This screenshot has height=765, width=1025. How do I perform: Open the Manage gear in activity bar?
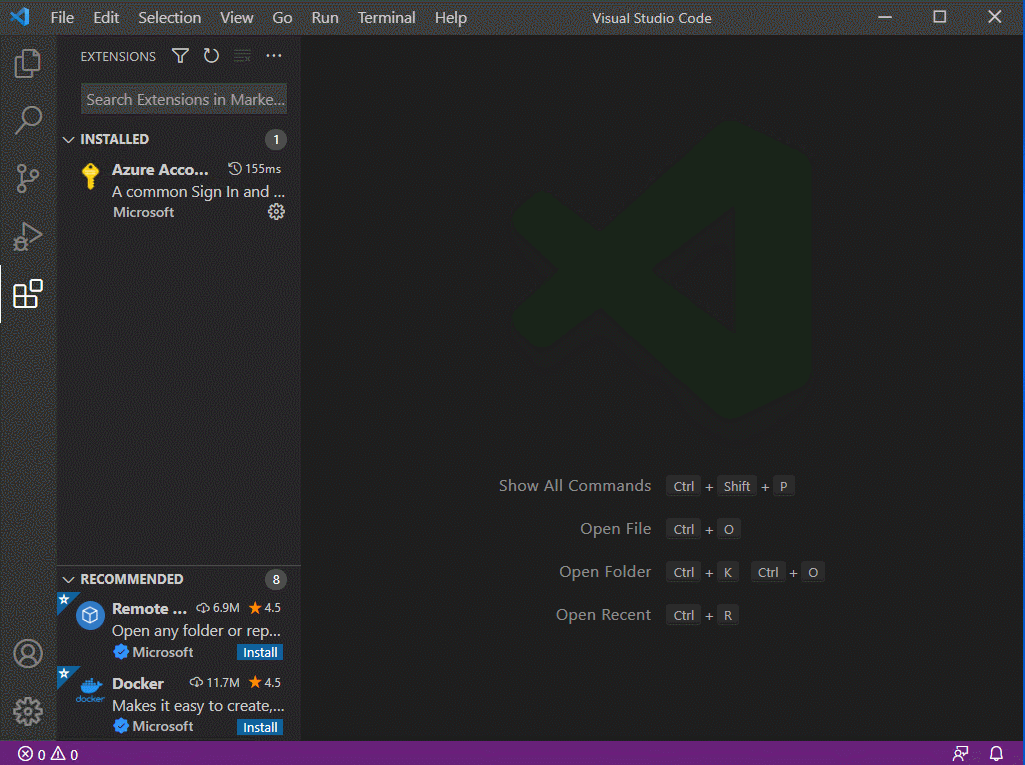click(x=27, y=711)
